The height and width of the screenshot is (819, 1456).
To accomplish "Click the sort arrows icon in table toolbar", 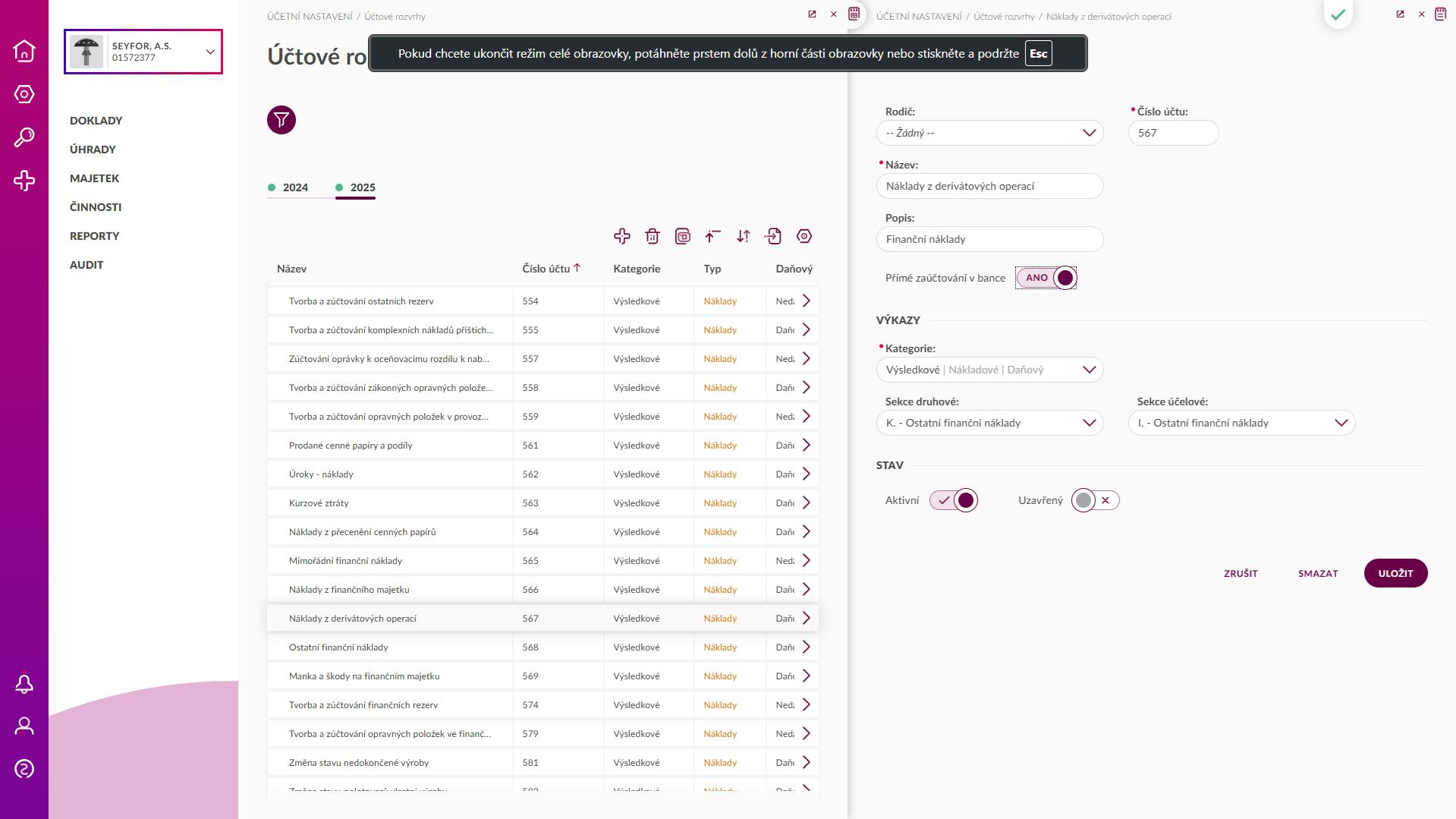I will pyautogui.click(x=744, y=236).
